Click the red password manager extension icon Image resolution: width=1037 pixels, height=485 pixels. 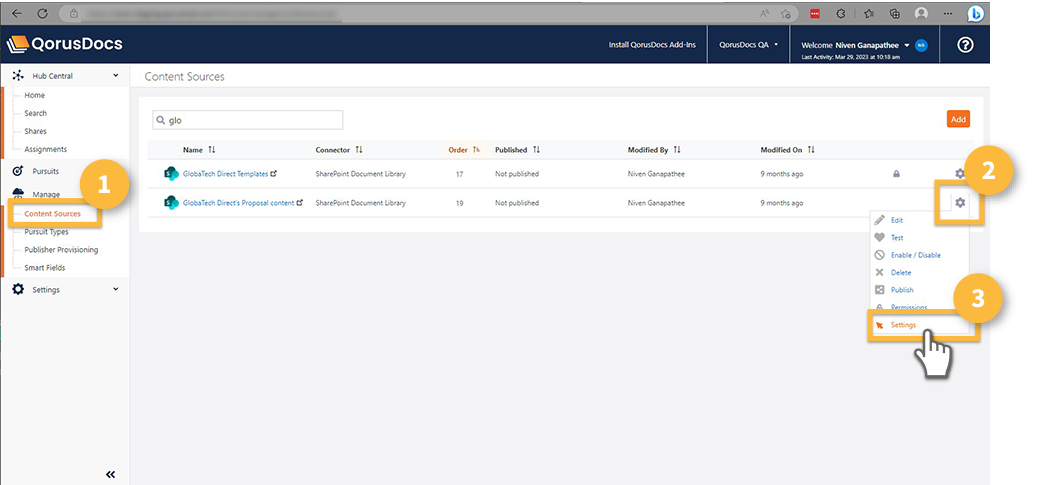[x=816, y=13]
